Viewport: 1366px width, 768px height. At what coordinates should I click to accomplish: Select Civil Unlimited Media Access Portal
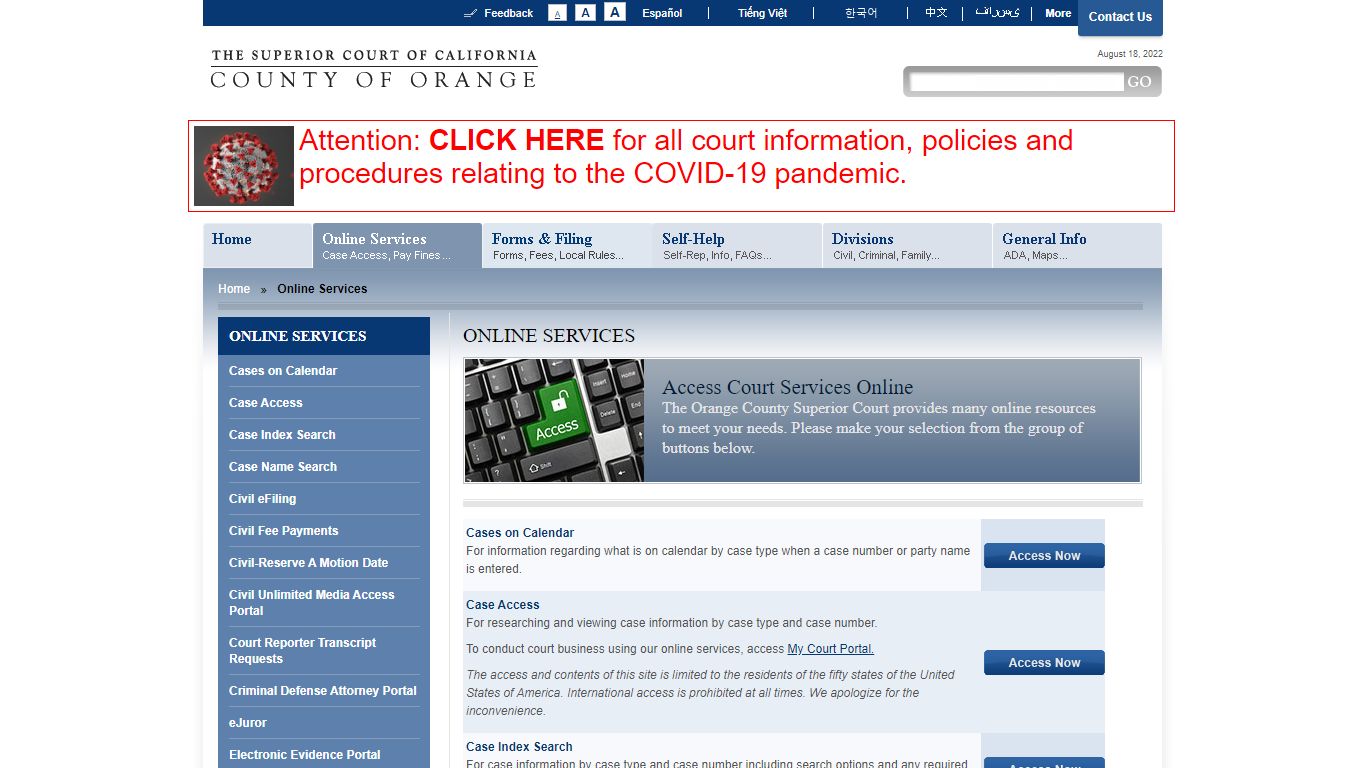coord(311,603)
